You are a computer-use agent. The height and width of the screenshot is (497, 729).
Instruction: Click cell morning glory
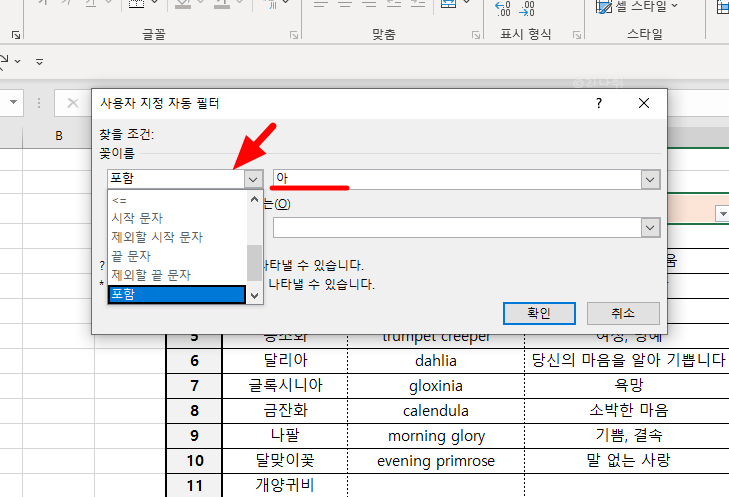point(436,436)
